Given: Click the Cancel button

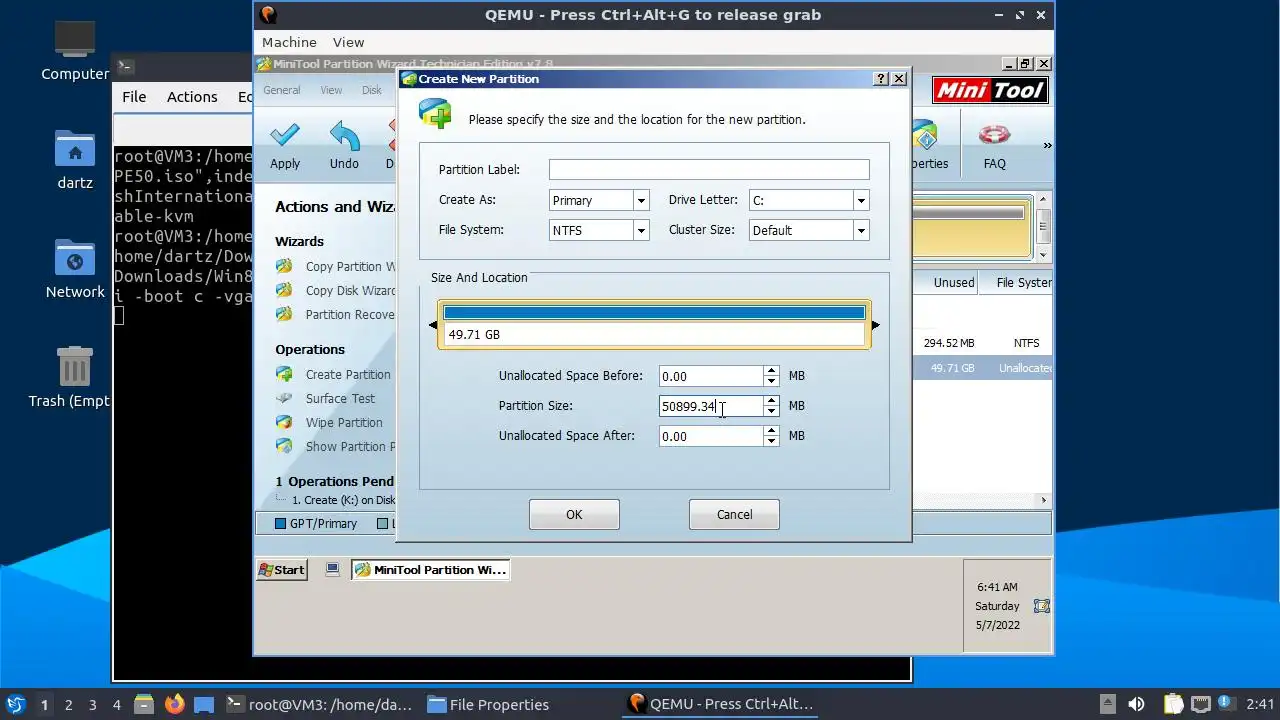Looking at the screenshot, I should click(734, 514).
